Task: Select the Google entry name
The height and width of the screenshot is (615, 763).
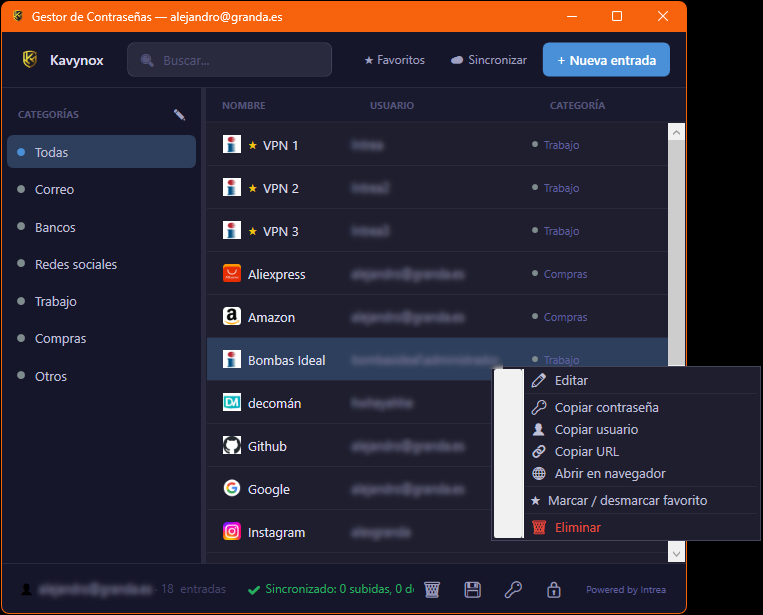Action: pyautogui.click(x=269, y=489)
